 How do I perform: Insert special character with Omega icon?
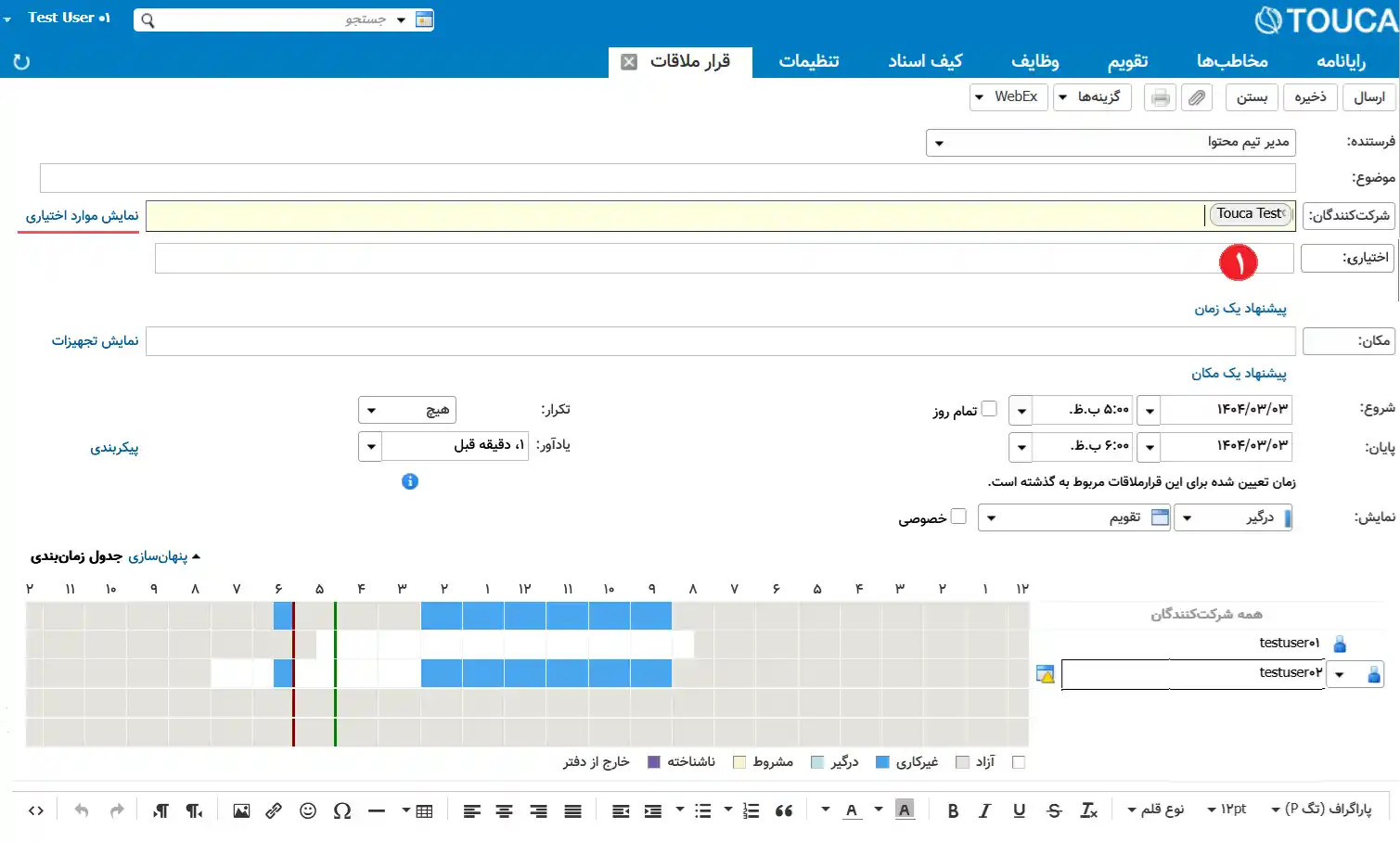coord(342,810)
